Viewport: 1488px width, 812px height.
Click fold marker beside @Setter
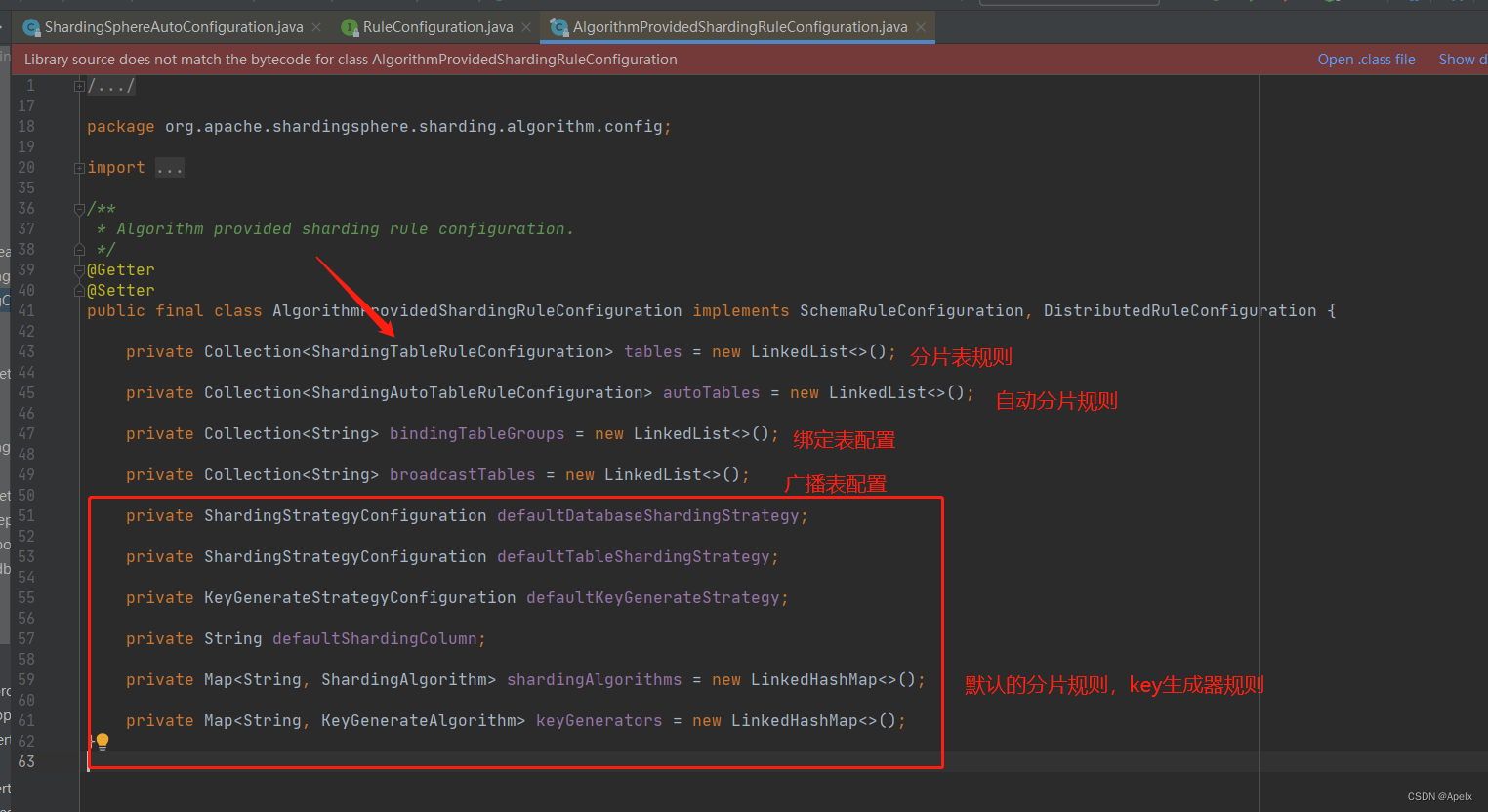click(x=79, y=291)
